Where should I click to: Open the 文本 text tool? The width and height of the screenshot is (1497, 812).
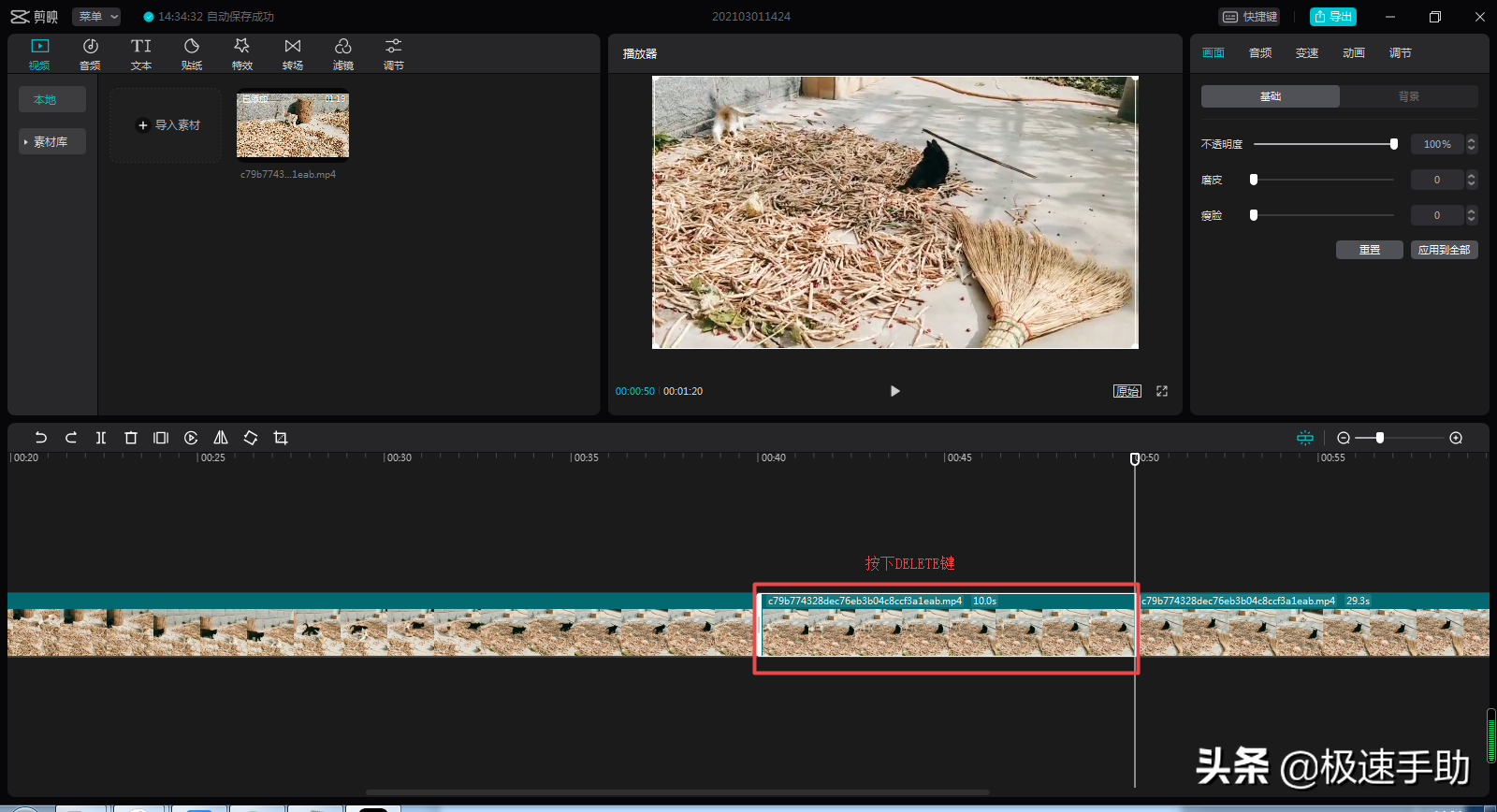click(141, 54)
